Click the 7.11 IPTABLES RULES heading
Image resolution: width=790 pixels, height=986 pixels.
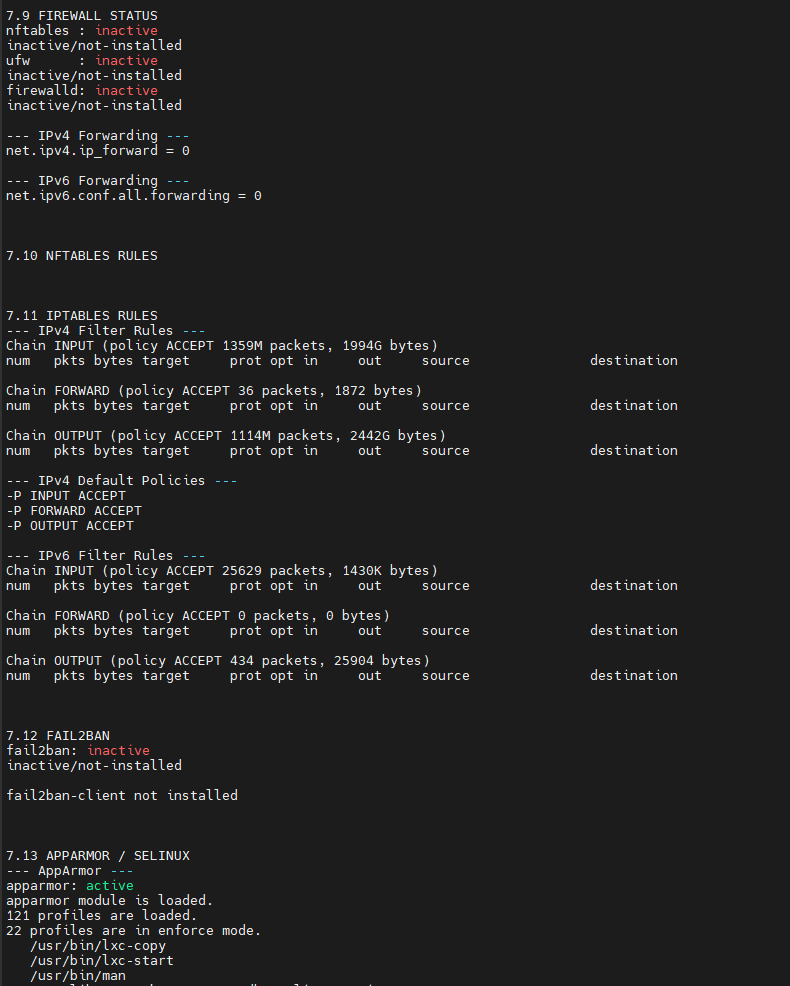click(x=82, y=316)
